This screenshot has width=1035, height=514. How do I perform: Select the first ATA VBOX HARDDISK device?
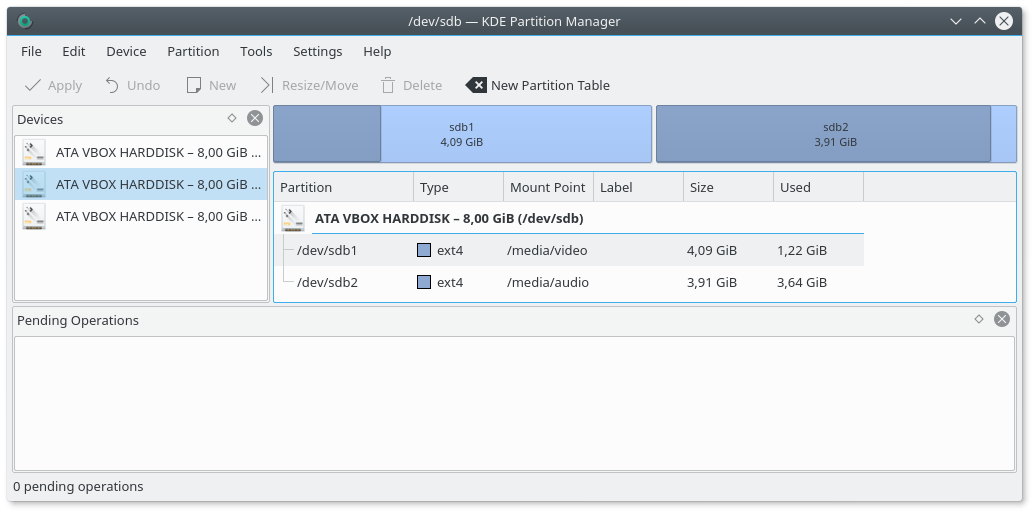click(140, 152)
